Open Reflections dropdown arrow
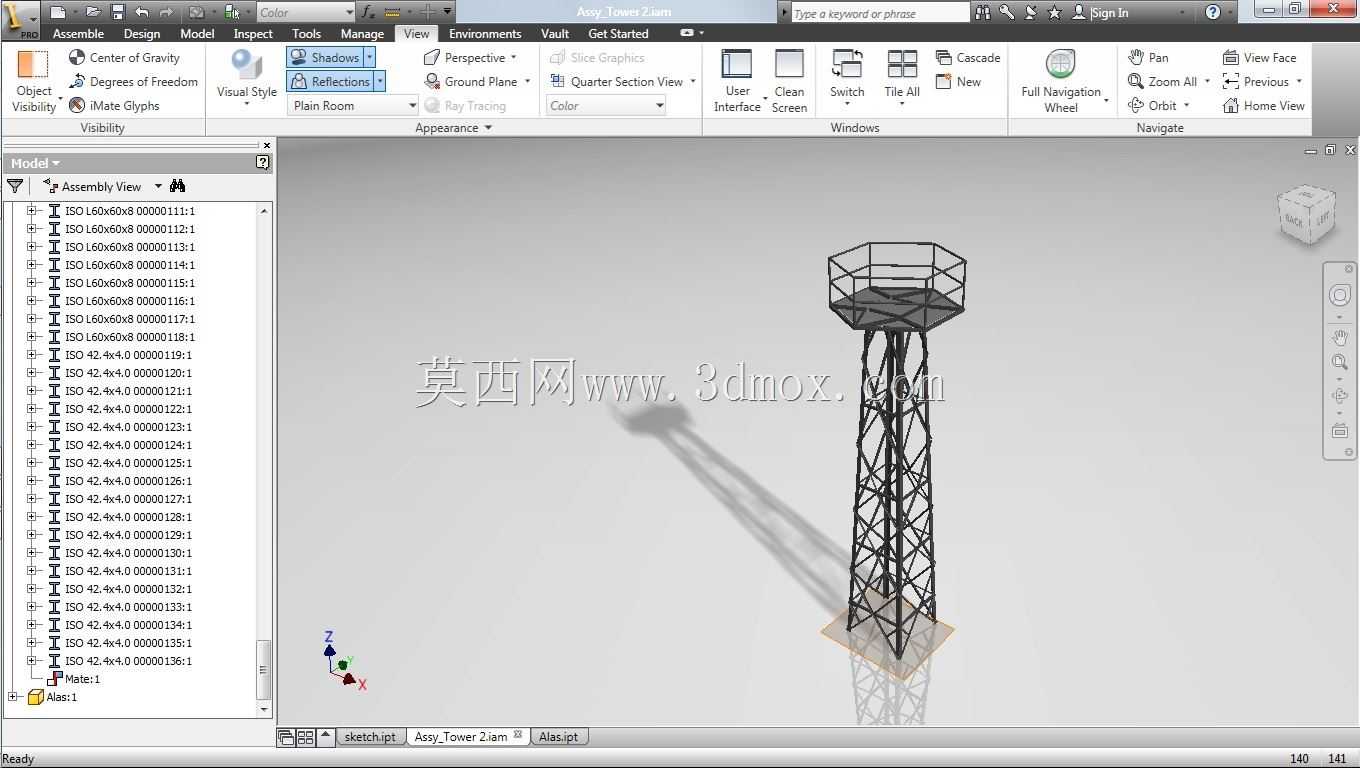Image resolution: width=1360 pixels, height=768 pixels. click(380, 81)
